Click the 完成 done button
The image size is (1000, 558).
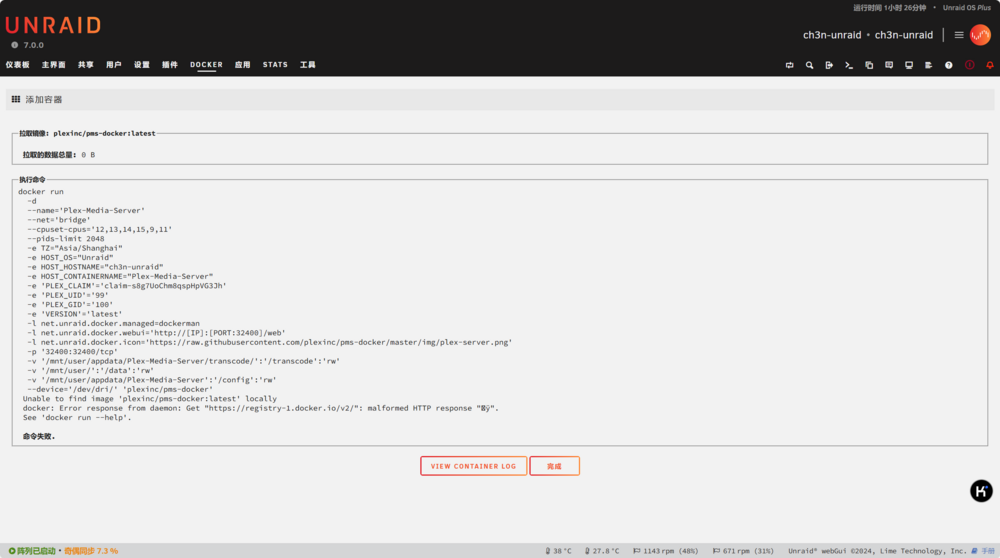(554, 466)
